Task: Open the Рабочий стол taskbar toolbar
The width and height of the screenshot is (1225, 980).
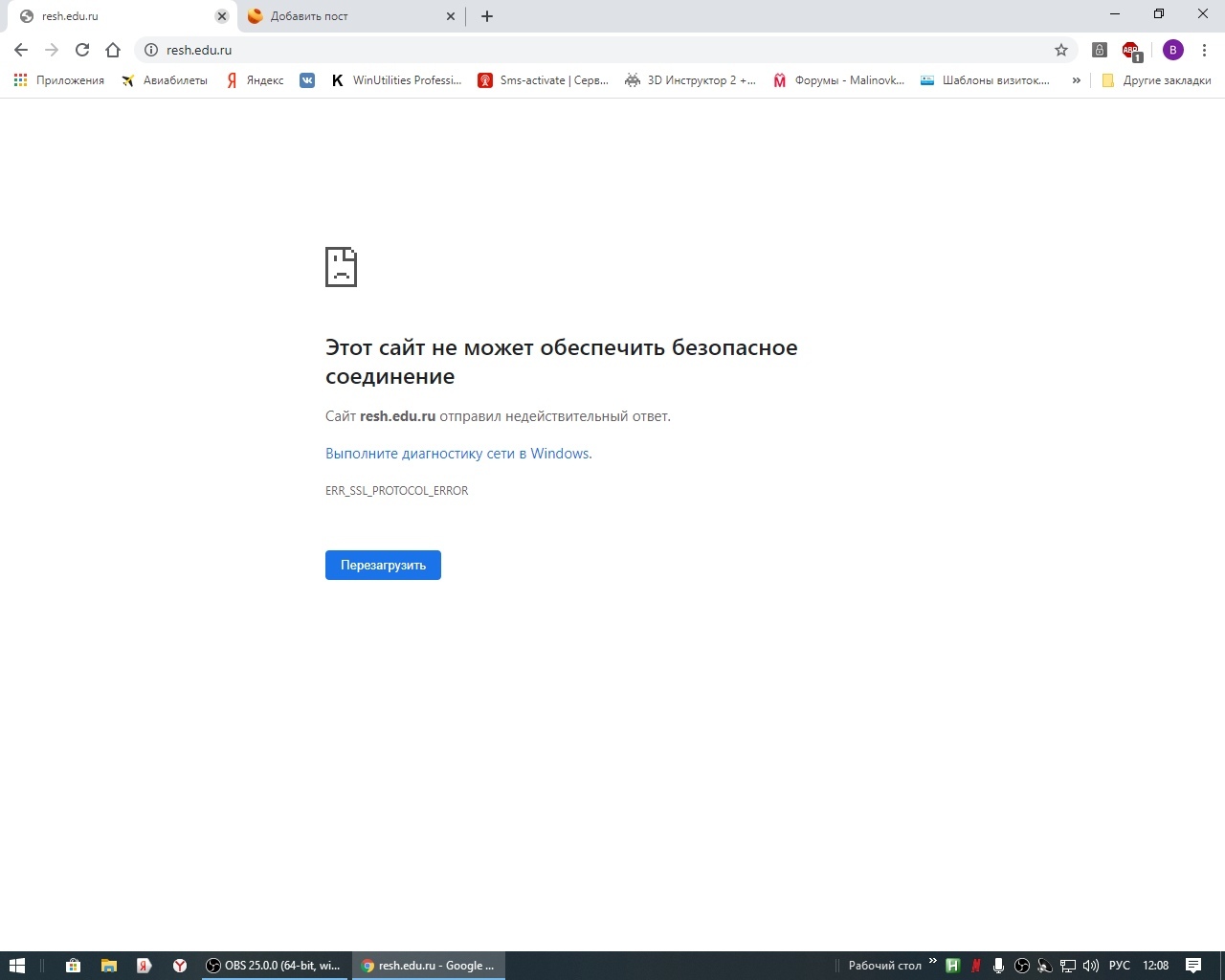Action: pos(884,966)
